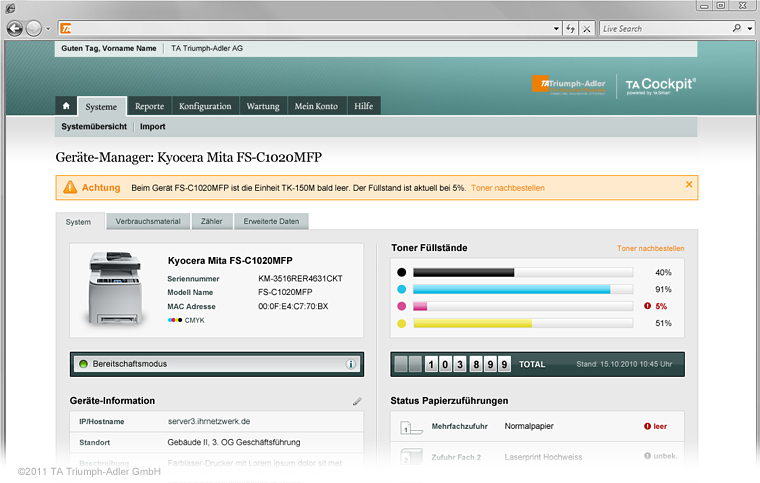Click the browser back arrow button

pyautogui.click(x=15, y=29)
